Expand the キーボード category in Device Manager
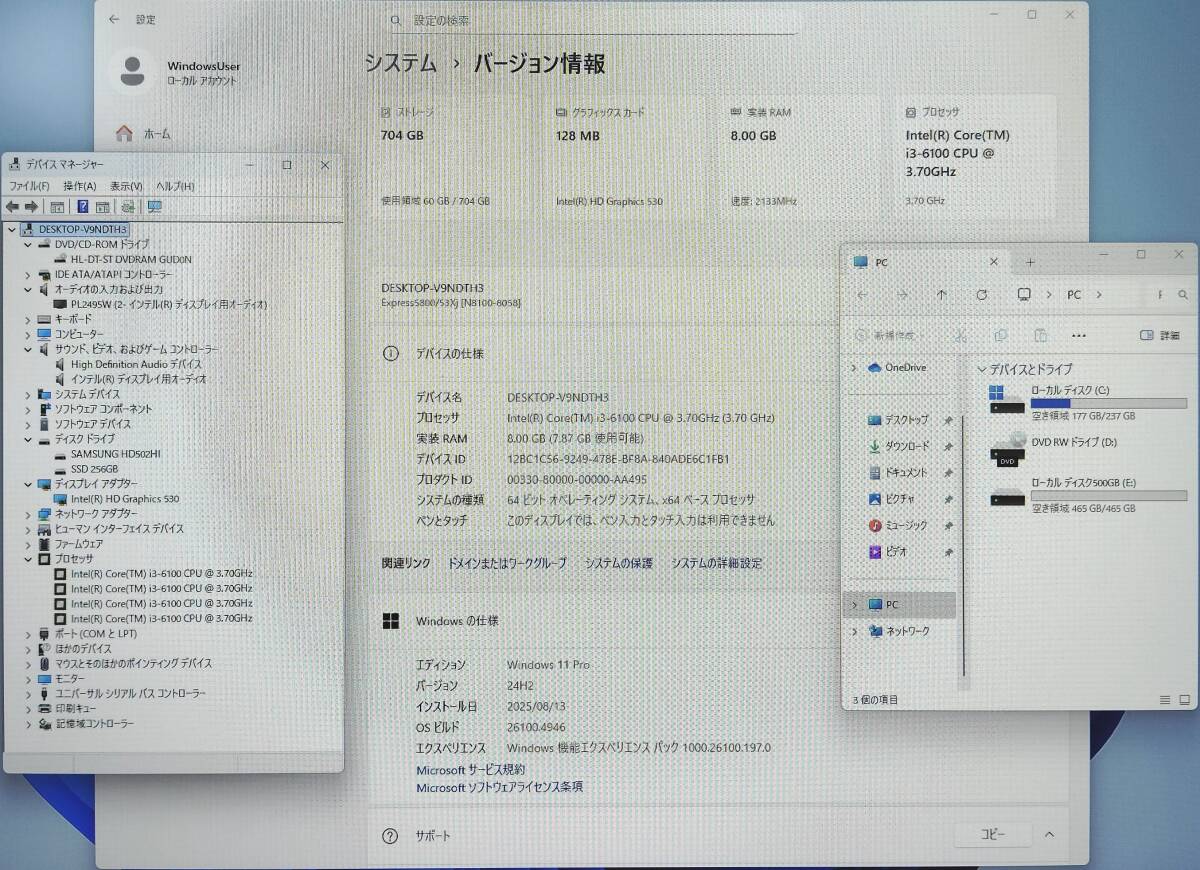1200x870 pixels. pyautogui.click(x=28, y=319)
